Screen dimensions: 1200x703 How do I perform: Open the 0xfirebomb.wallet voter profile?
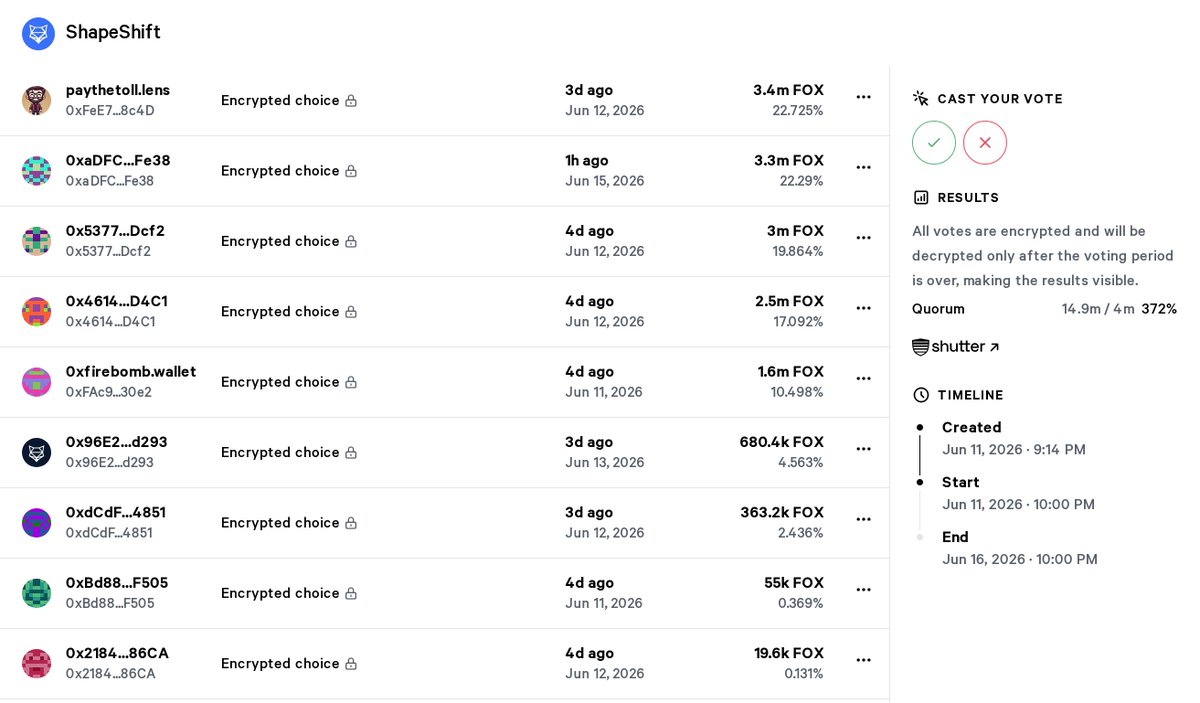[131, 371]
